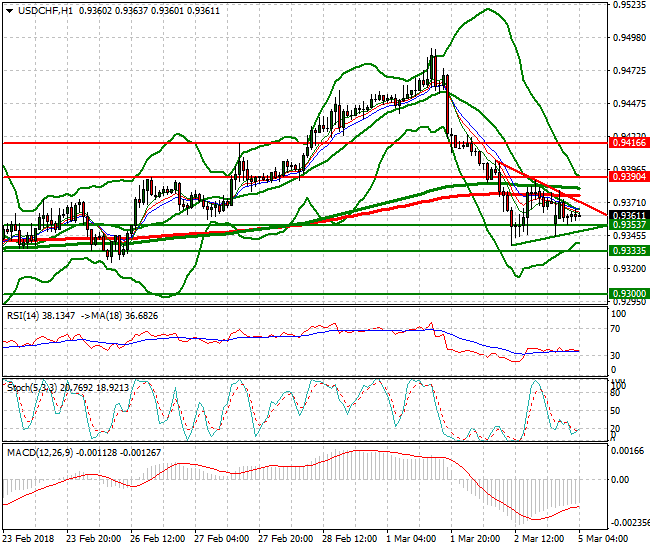Click the 27 Feb 20:00 time label
This screenshot has width=650, height=550.
click(x=285, y=539)
